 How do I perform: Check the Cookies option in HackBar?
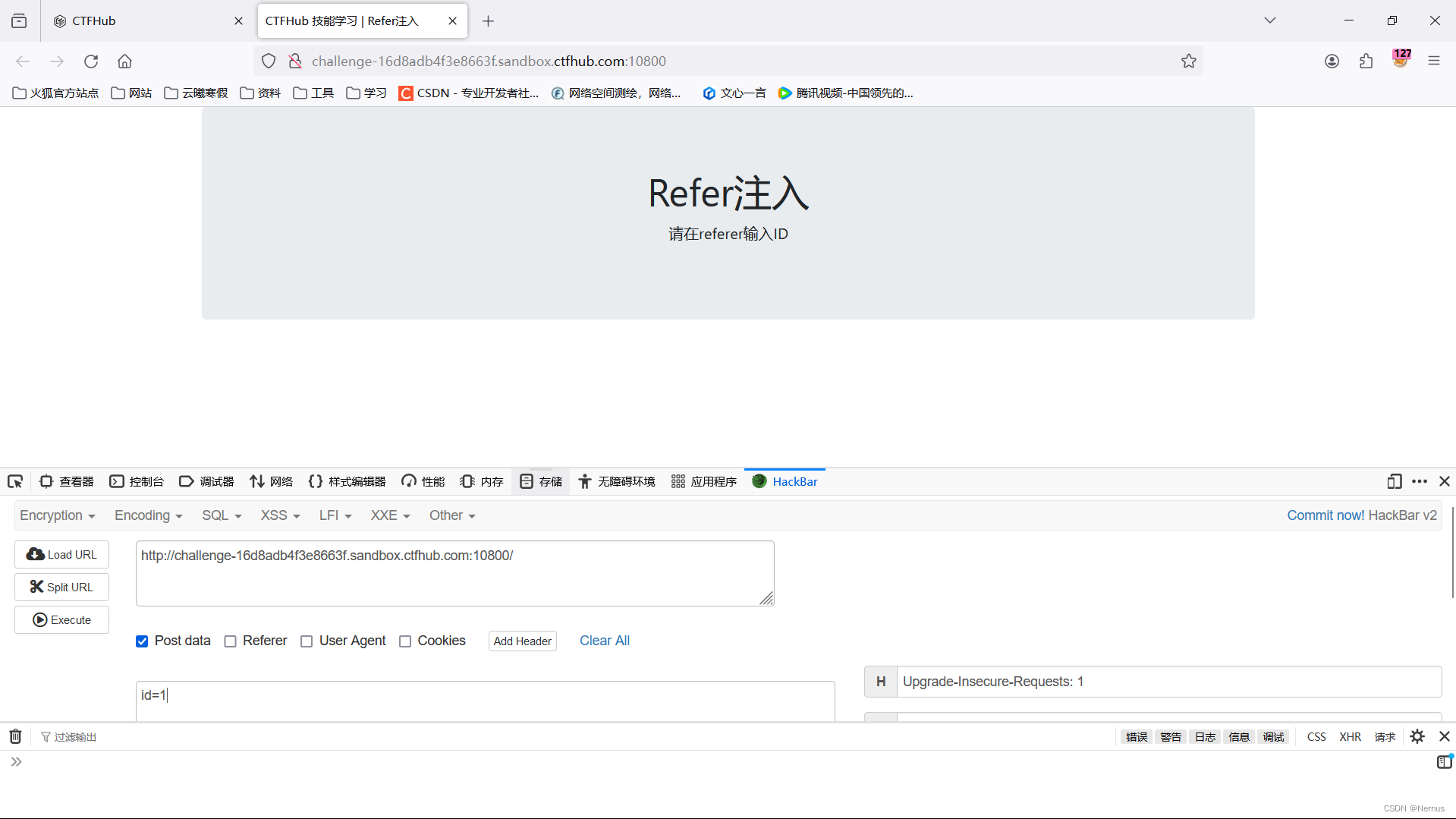pyautogui.click(x=405, y=641)
